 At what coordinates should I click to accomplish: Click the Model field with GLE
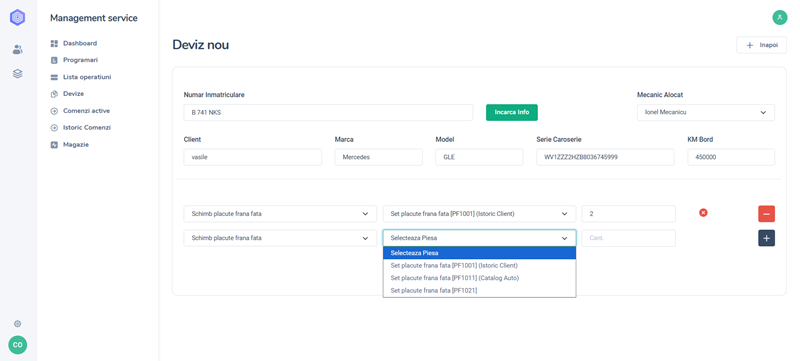[479, 157]
